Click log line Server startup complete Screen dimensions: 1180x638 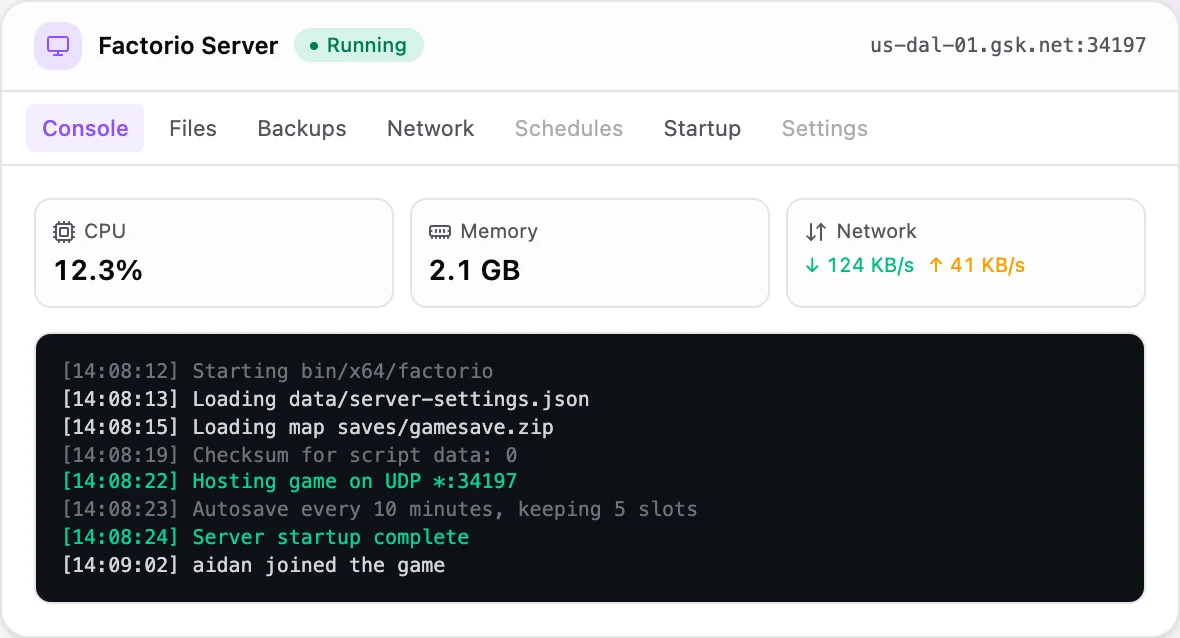click(266, 536)
